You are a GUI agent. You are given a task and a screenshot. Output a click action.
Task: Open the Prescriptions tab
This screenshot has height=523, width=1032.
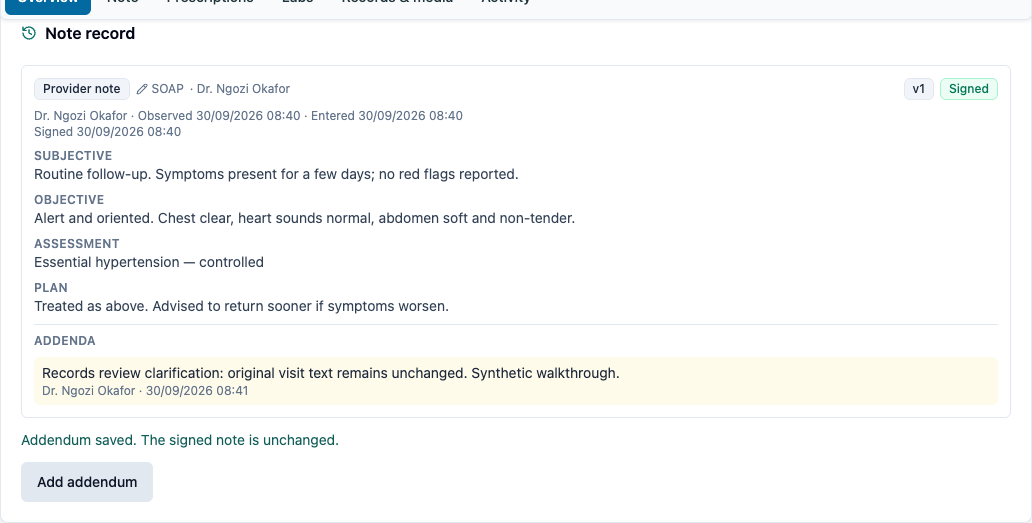tap(210, 2)
